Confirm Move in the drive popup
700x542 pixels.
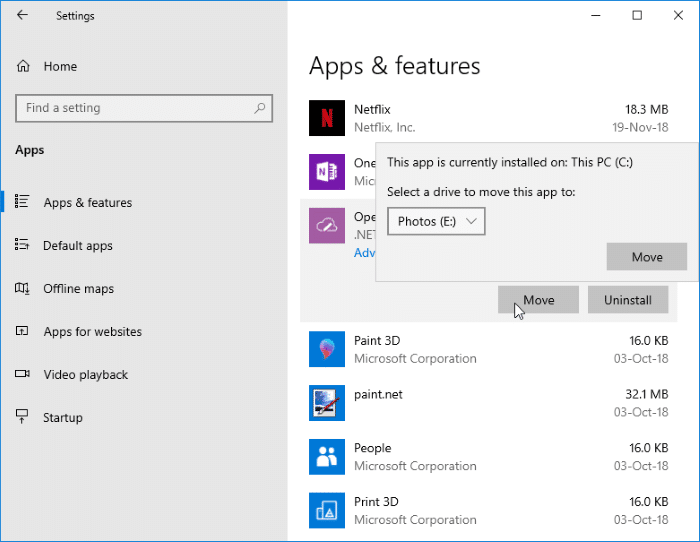click(646, 257)
